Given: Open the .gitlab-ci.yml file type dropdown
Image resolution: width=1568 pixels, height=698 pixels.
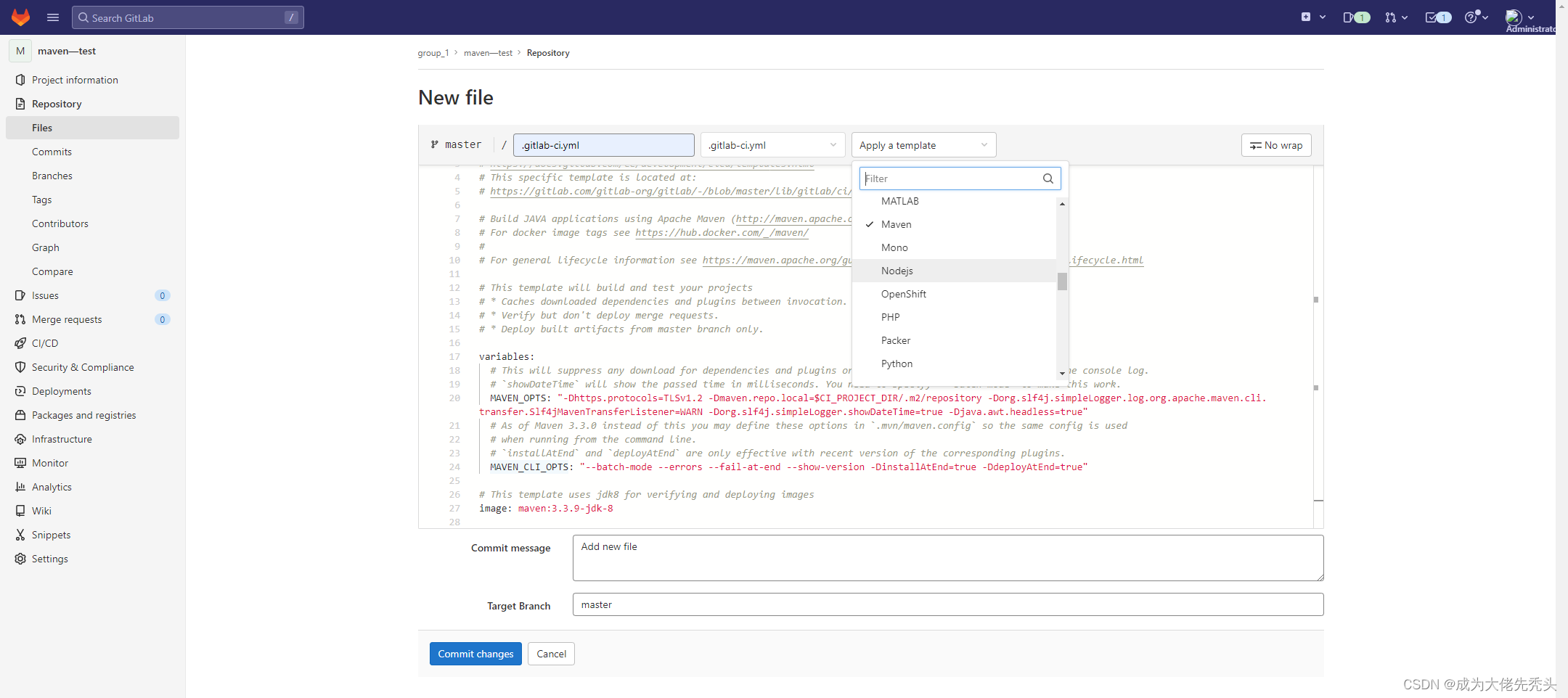Looking at the screenshot, I should [772, 145].
